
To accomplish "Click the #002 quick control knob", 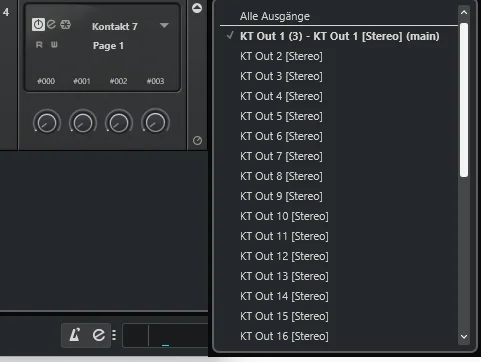I will coord(119,122).
